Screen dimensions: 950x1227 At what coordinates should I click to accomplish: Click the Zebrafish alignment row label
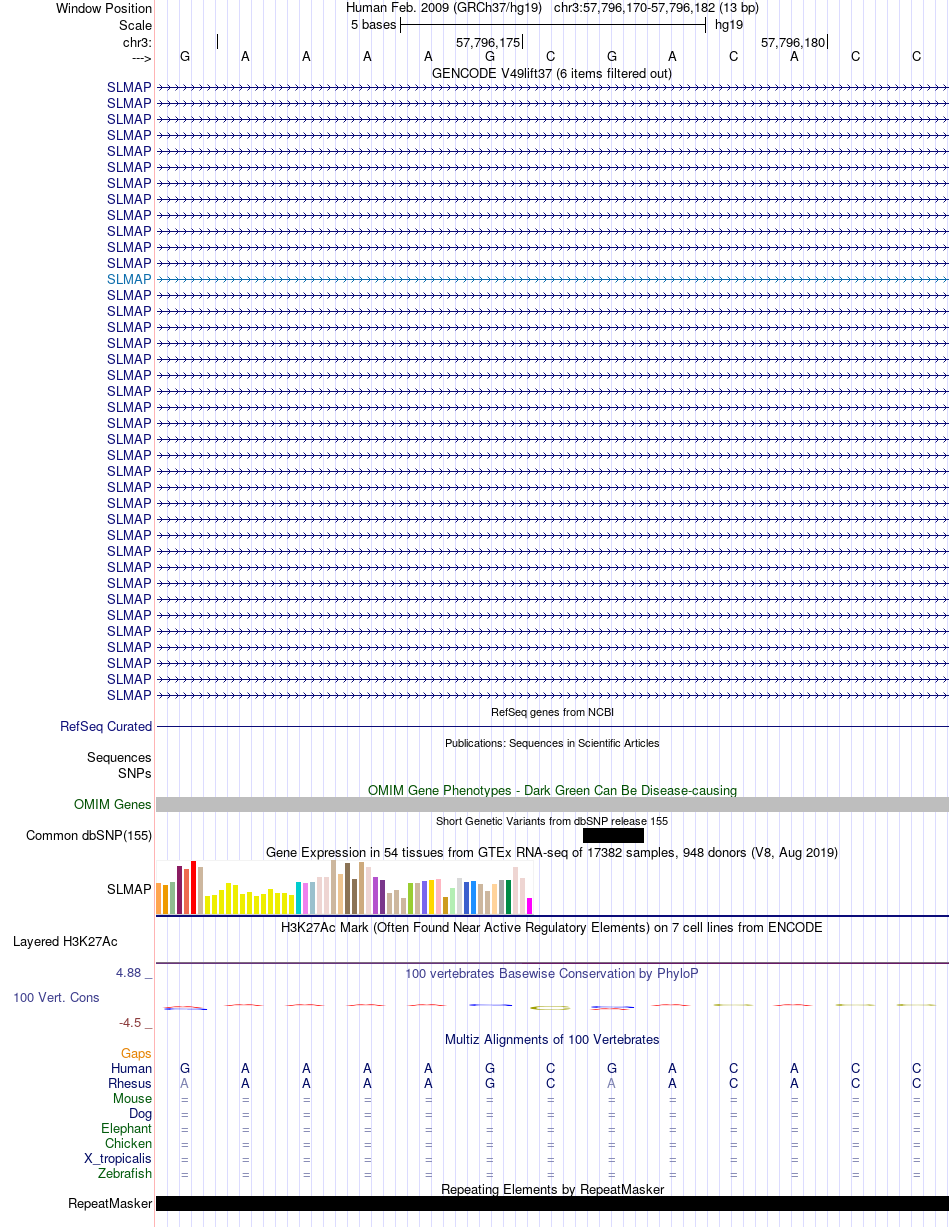(x=125, y=1173)
